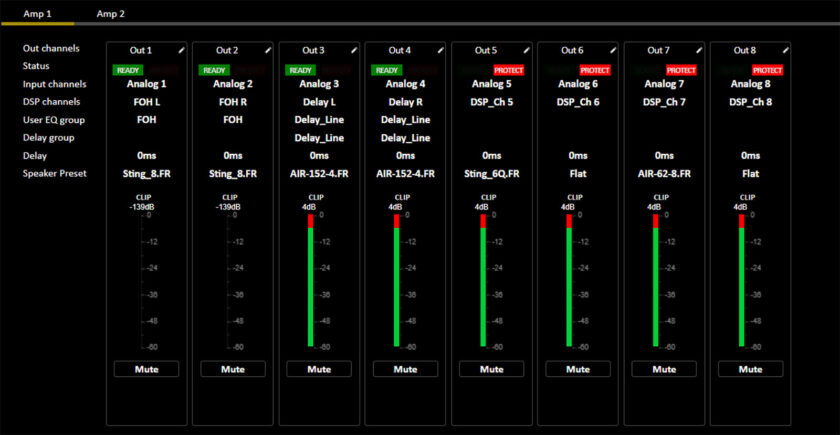The height and width of the screenshot is (435, 840).
Task: Click the pencil icon on Out 8
Action: click(785, 49)
